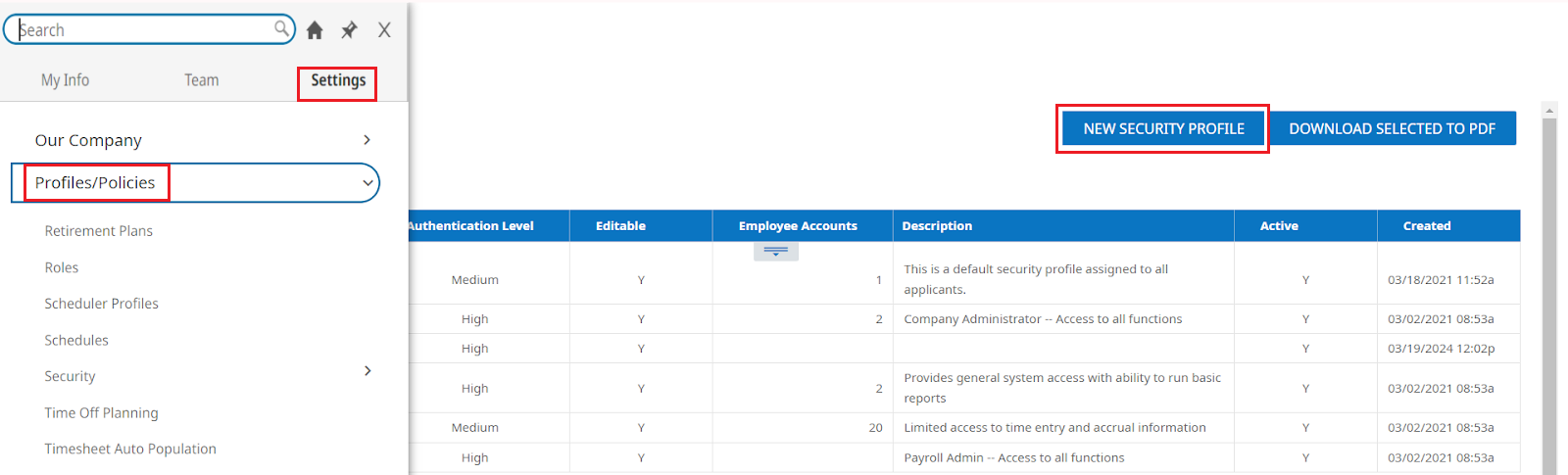This screenshot has width=1568, height=475.
Task: Click the vertical scrollbar up arrow
Action: click(x=1549, y=110)
